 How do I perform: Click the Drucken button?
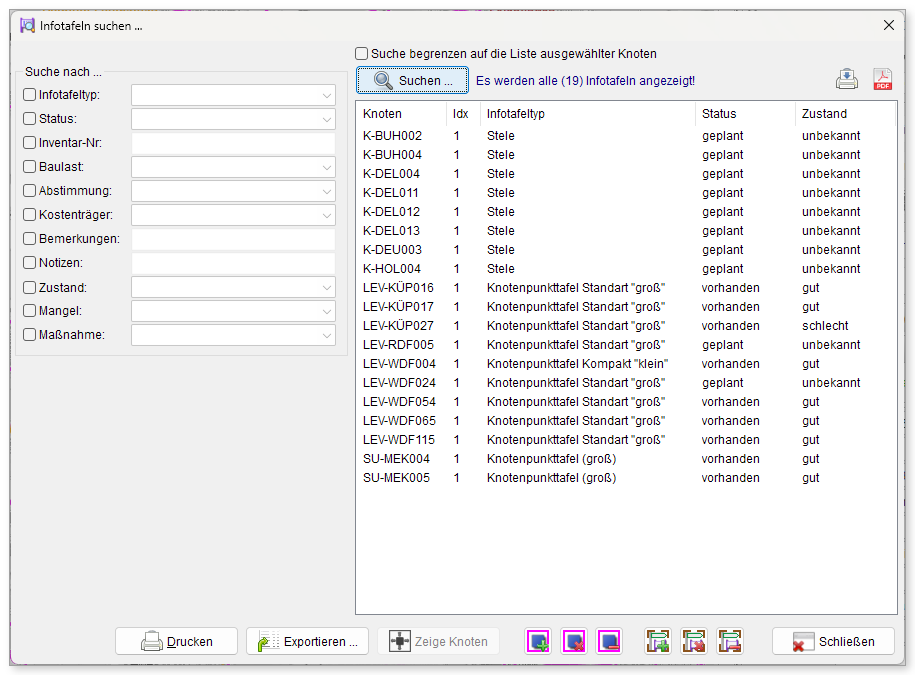(x=176, y=642)
